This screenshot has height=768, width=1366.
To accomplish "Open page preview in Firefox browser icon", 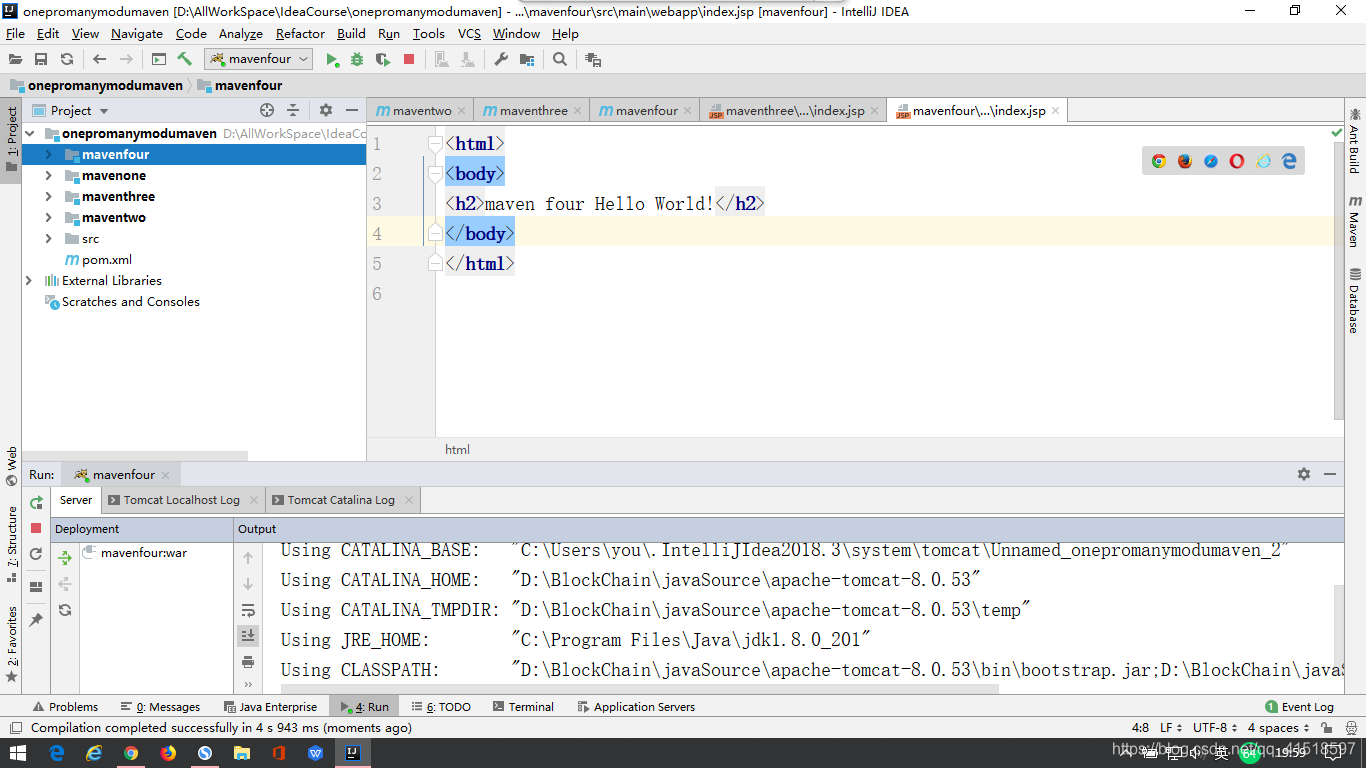I will click(1185, 161).
